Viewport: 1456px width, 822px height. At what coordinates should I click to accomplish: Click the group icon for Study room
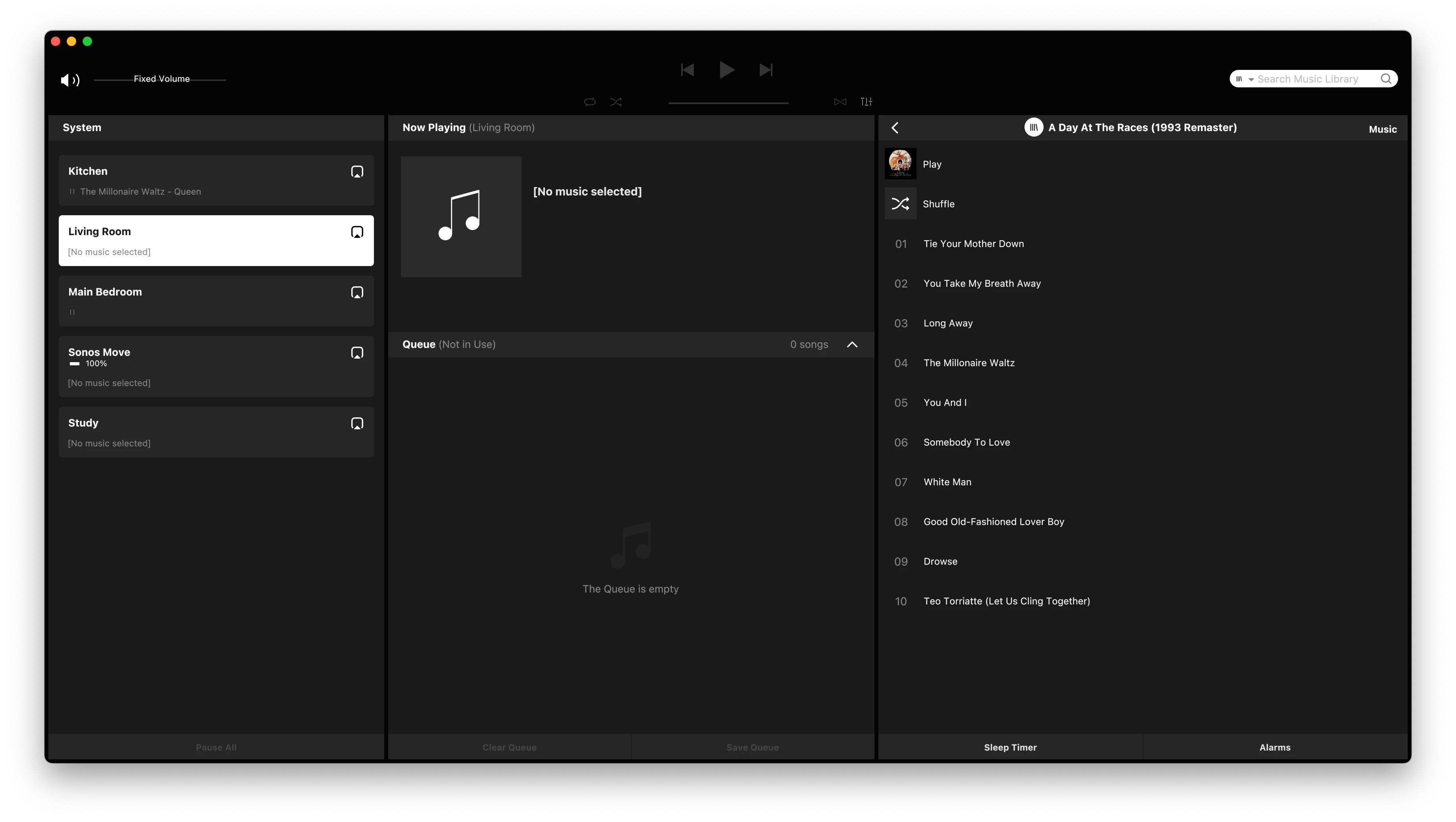tap(356, 423)
